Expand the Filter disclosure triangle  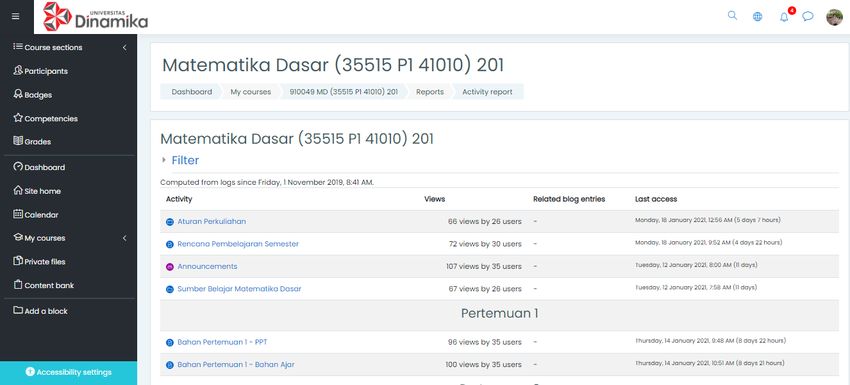(x=164, y=160)
